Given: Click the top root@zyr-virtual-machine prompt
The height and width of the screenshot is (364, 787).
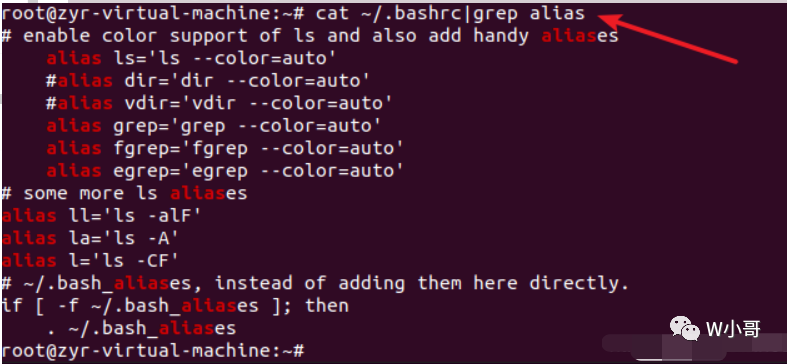Looking at the screenshot, I should pyautogui.click(x=153, y=13).
